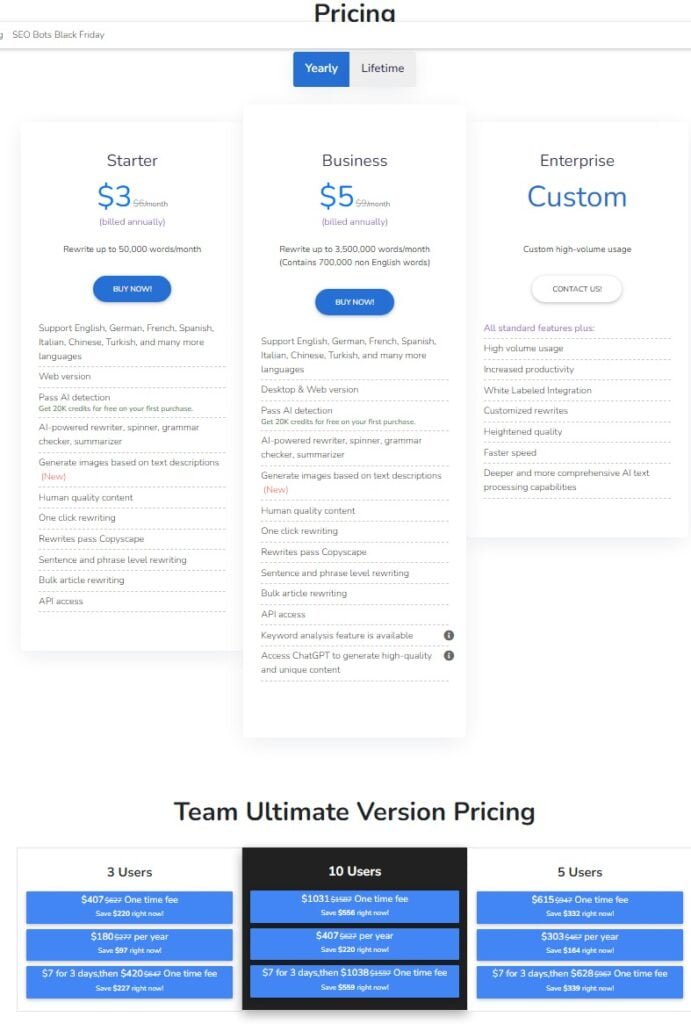Select the Yearly pricing tab

click(321, 68)
